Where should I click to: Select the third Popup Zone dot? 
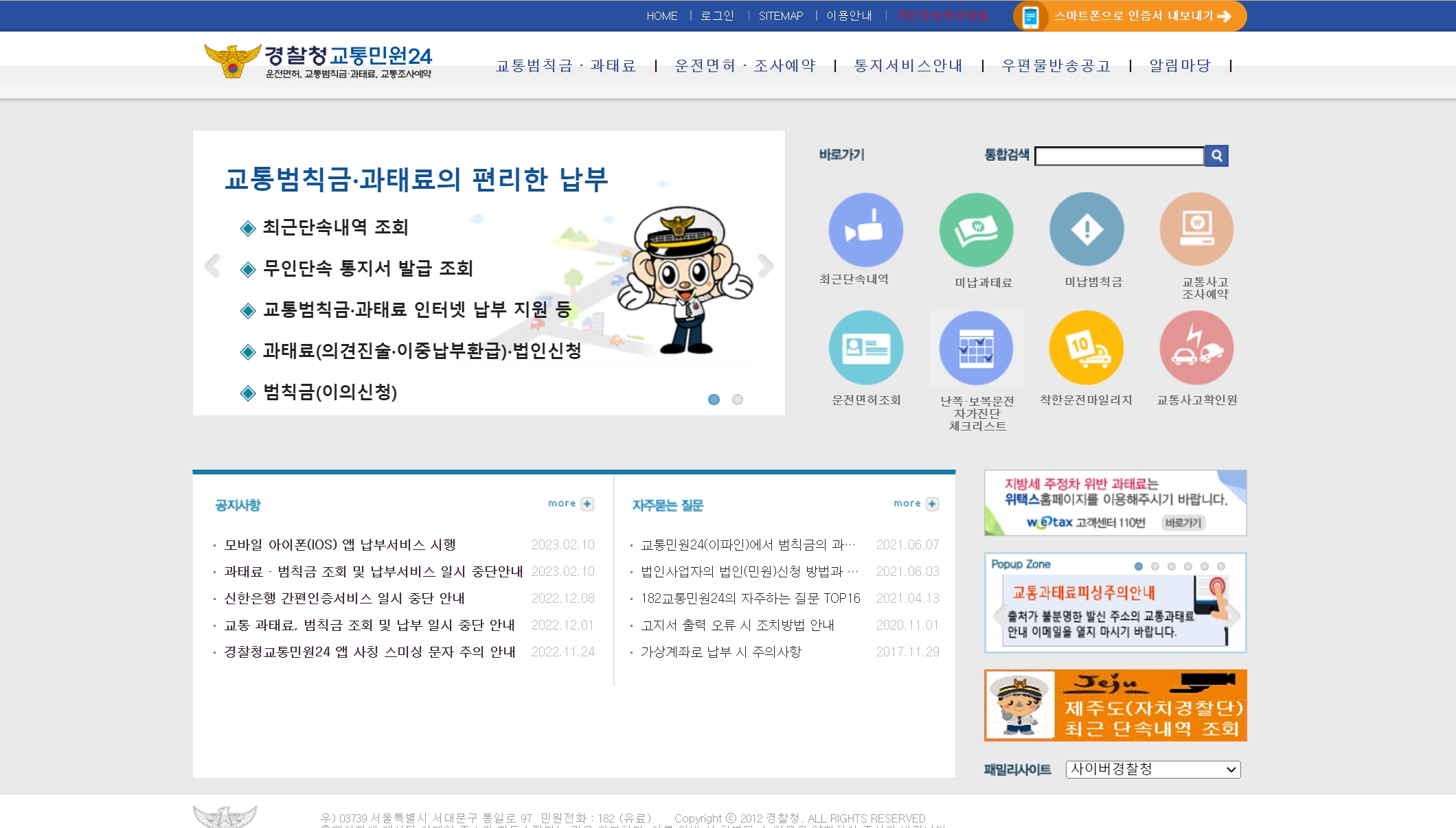coord(1172,566)
